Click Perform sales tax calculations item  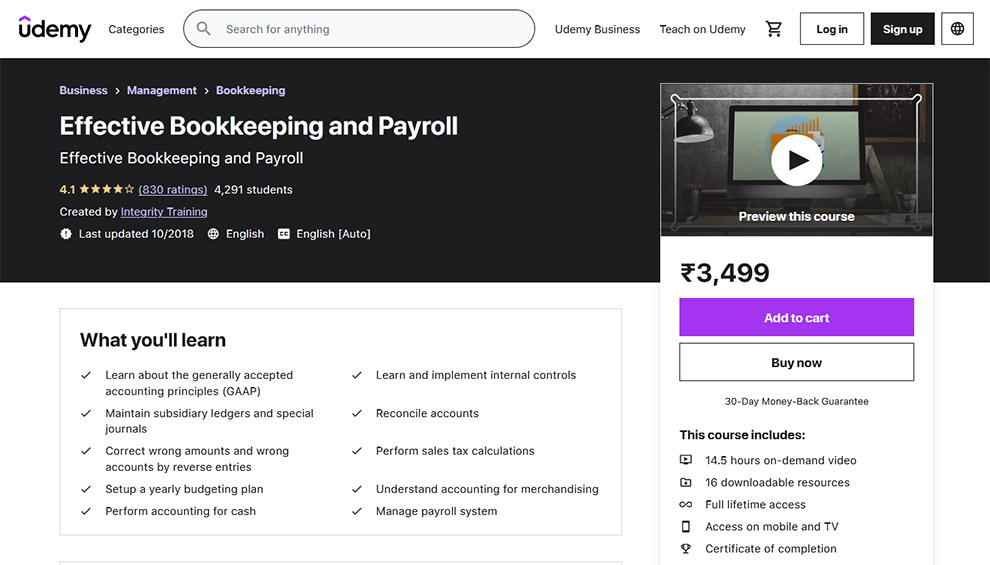pyautogui.click(x=455, y=451)
